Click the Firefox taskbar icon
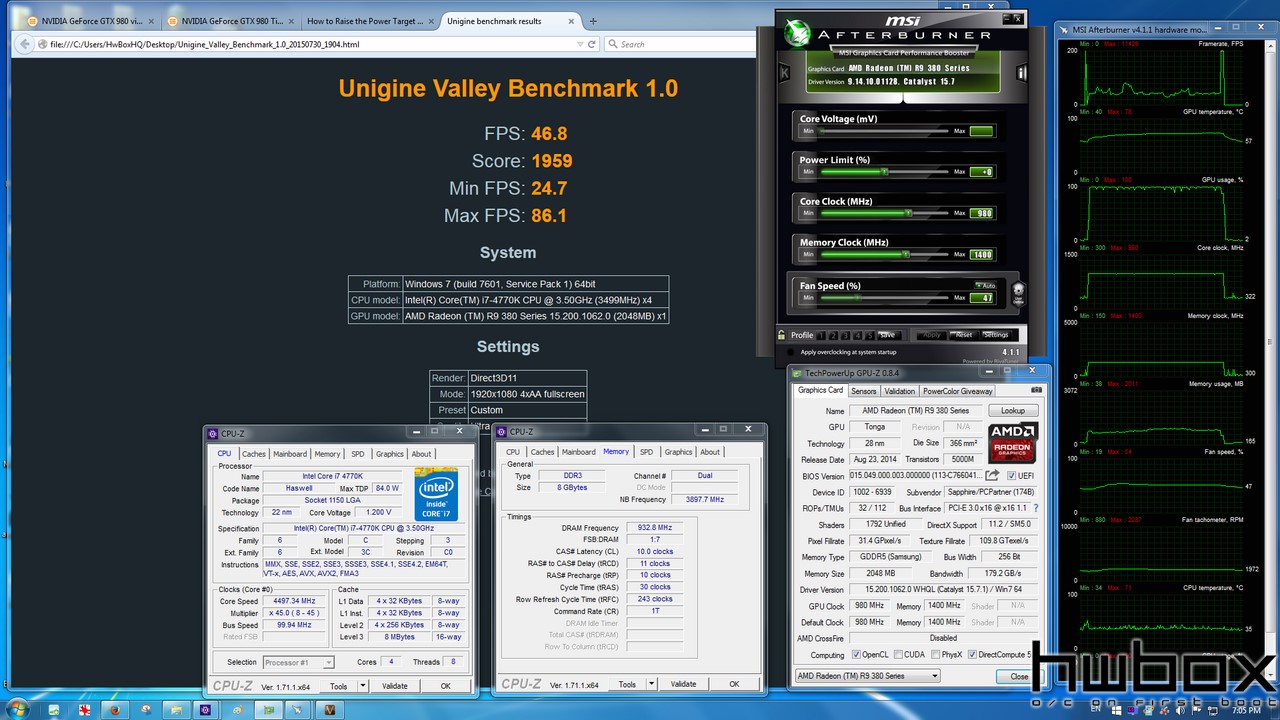This screenshot has width=1280, height=720. pos(115,709)
